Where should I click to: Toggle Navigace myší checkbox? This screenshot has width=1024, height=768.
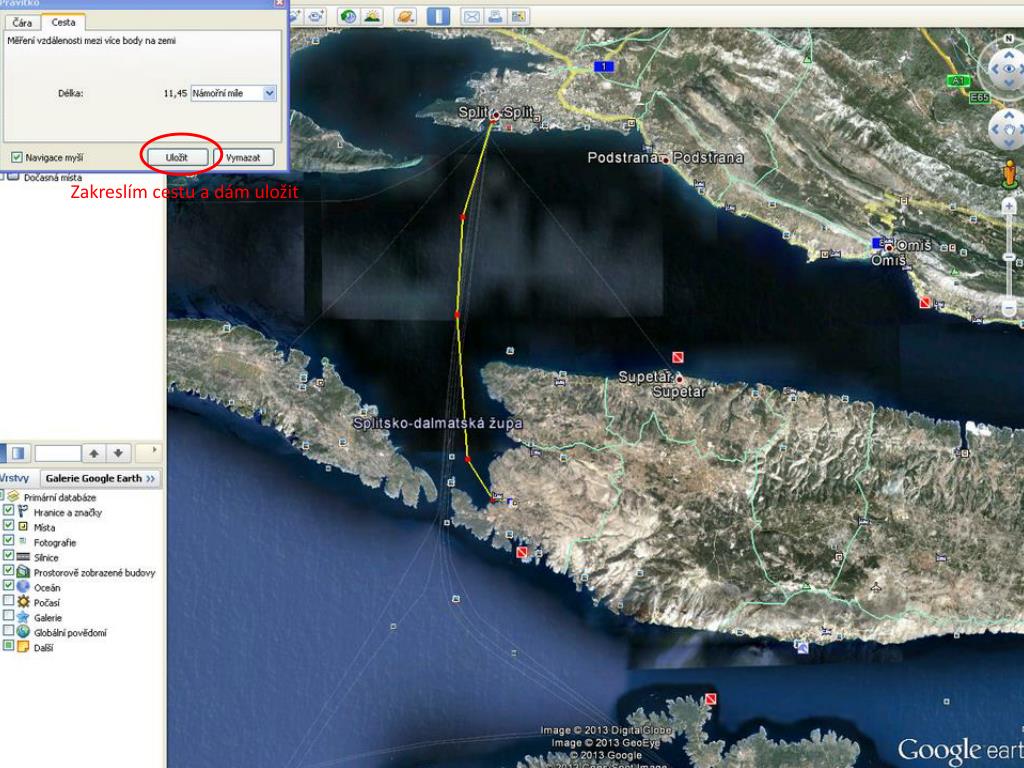(17, 157)
